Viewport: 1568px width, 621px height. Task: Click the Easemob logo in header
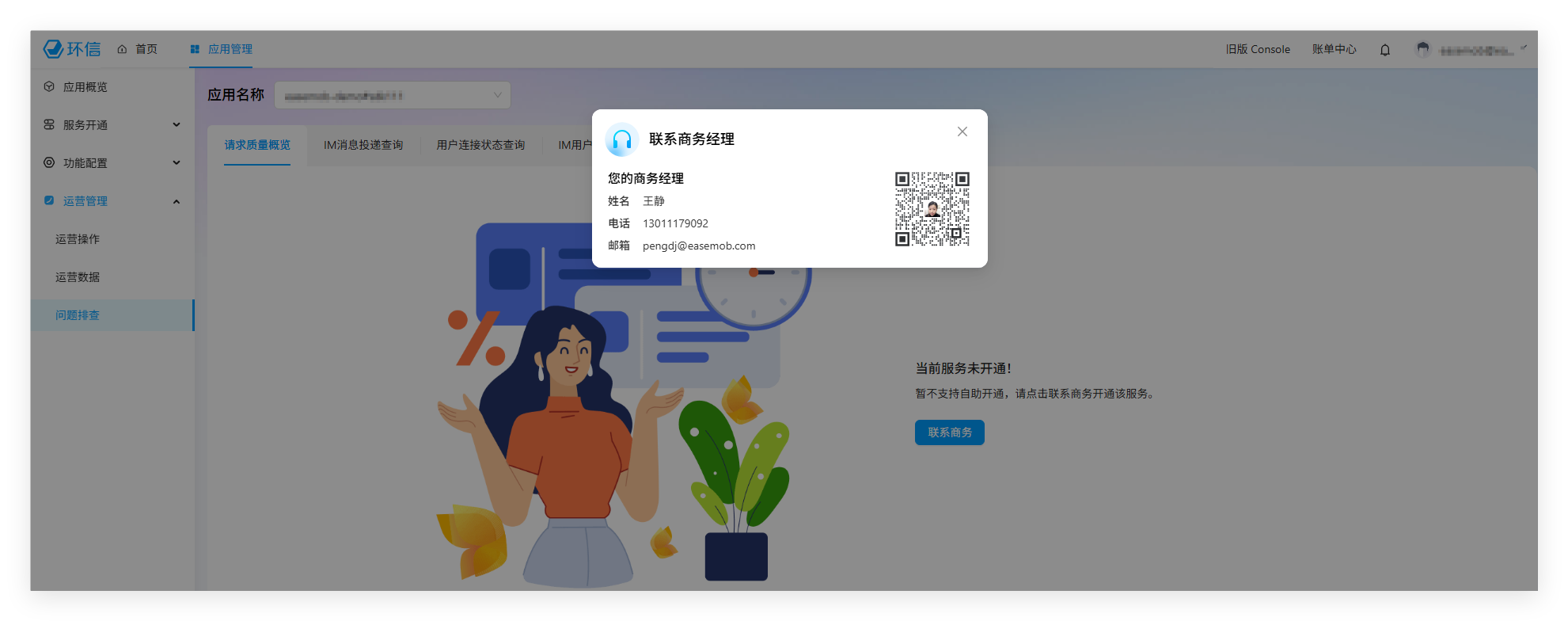[72, 49]
